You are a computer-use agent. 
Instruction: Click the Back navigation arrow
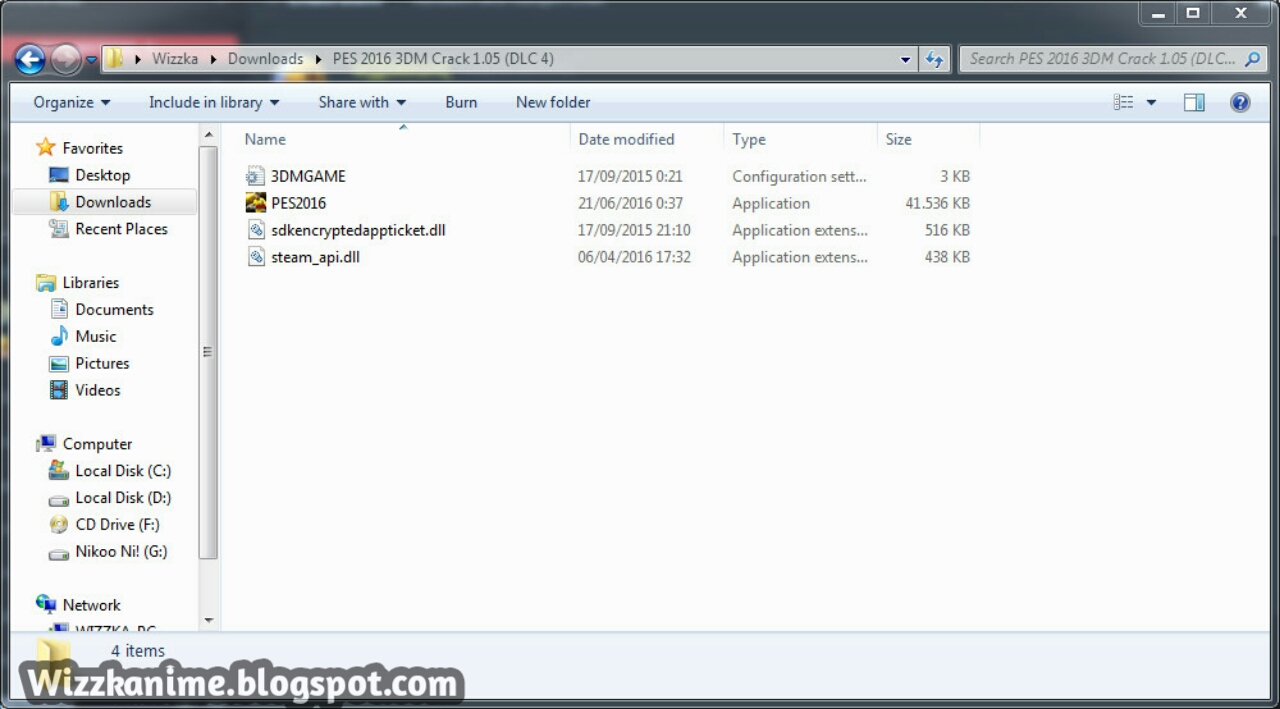click(x=30, y=60)
